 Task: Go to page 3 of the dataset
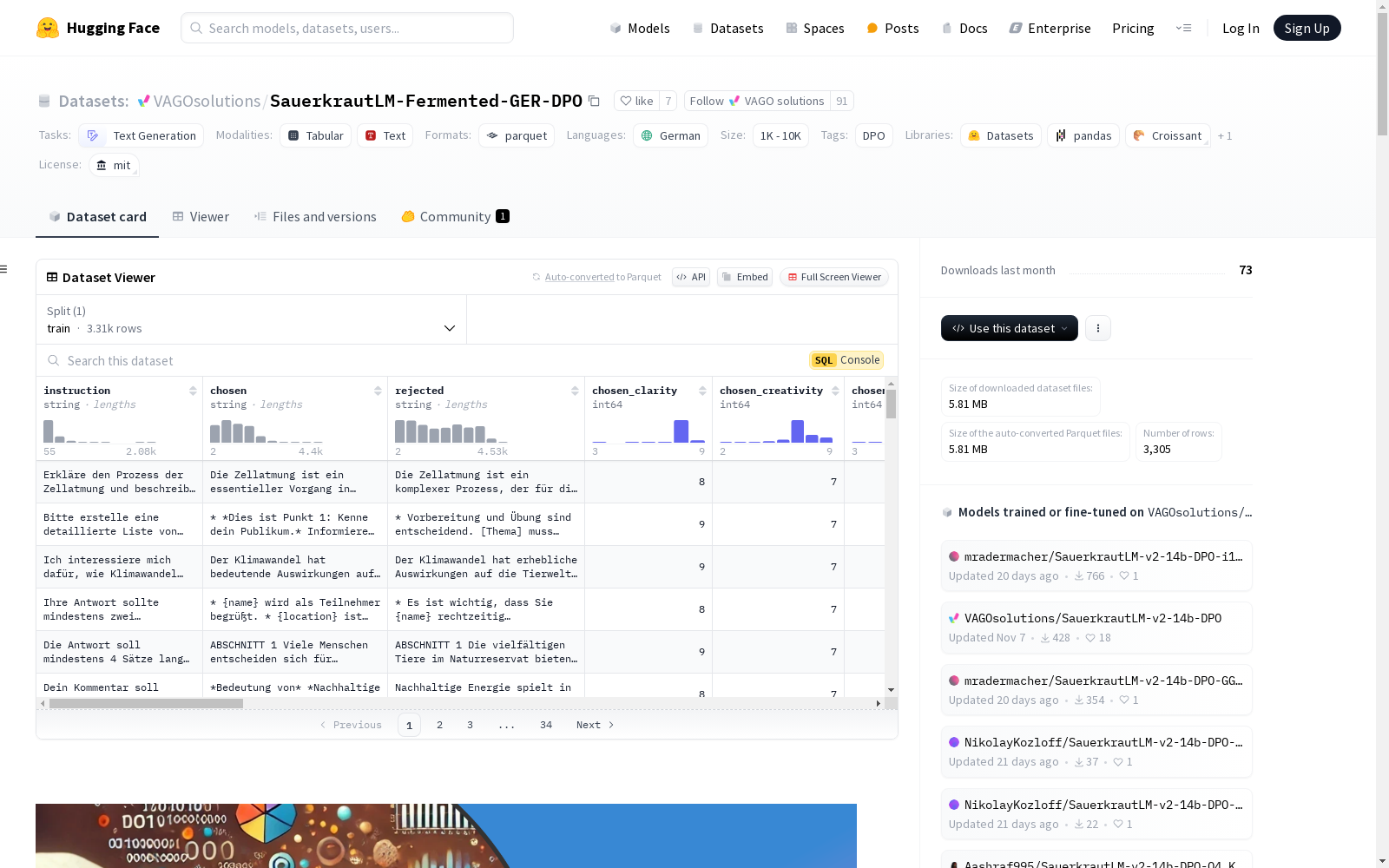[x=471, y=725]
